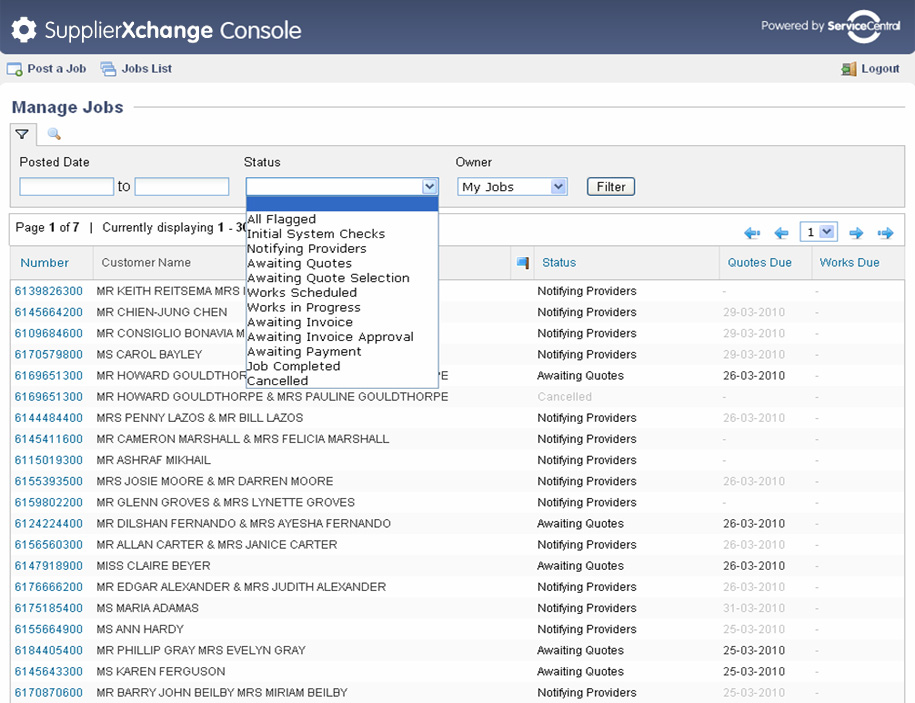Sort by Works Due column header

click(x=849, y=263)
